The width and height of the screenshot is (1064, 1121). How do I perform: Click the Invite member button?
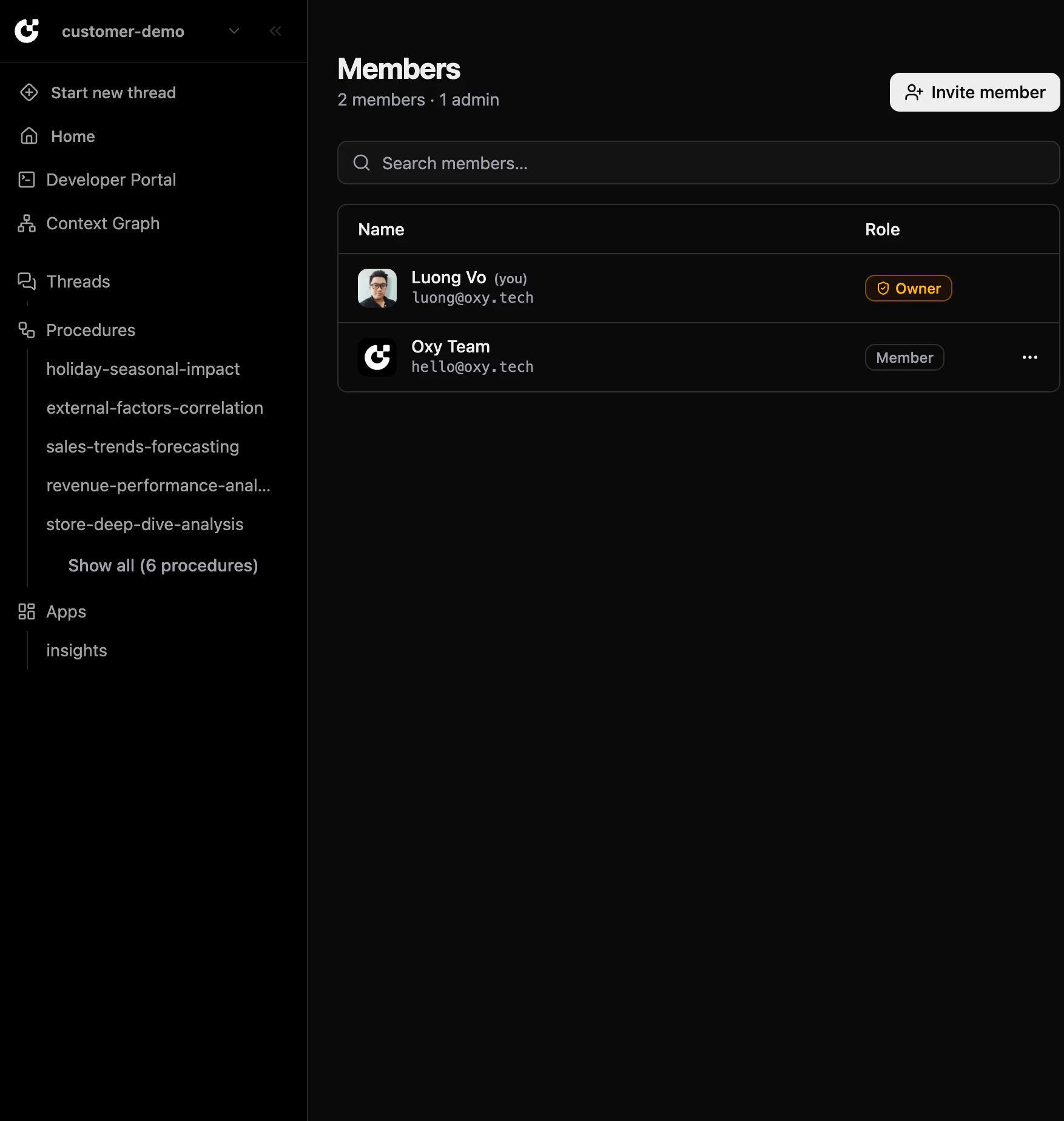pos(974,92)
